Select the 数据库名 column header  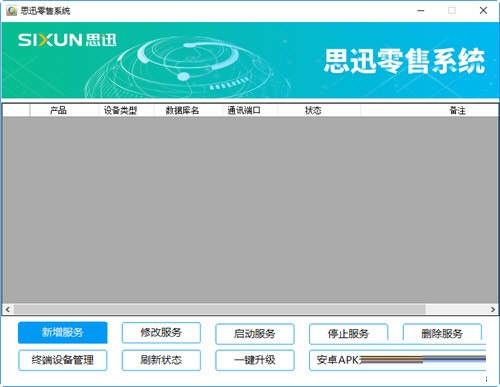pos(188,110)
